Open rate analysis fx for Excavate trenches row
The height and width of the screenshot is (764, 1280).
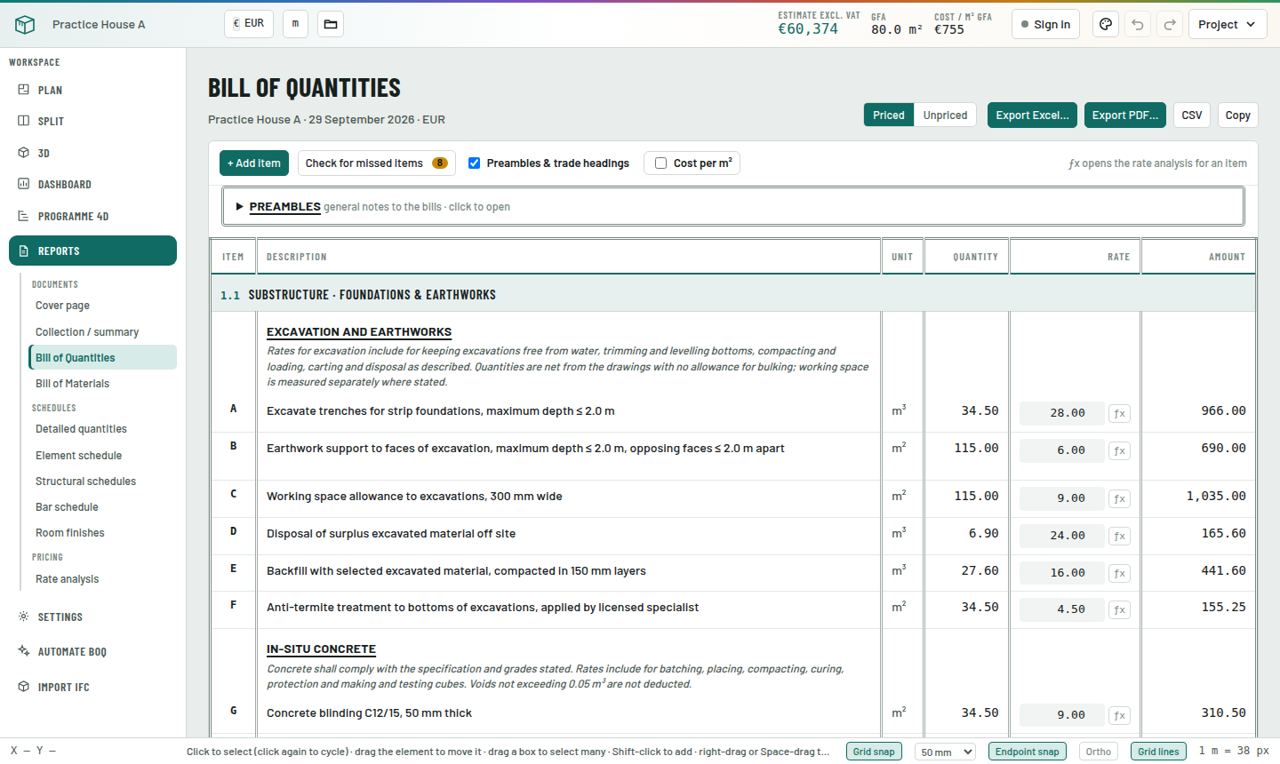(1119, 413)
